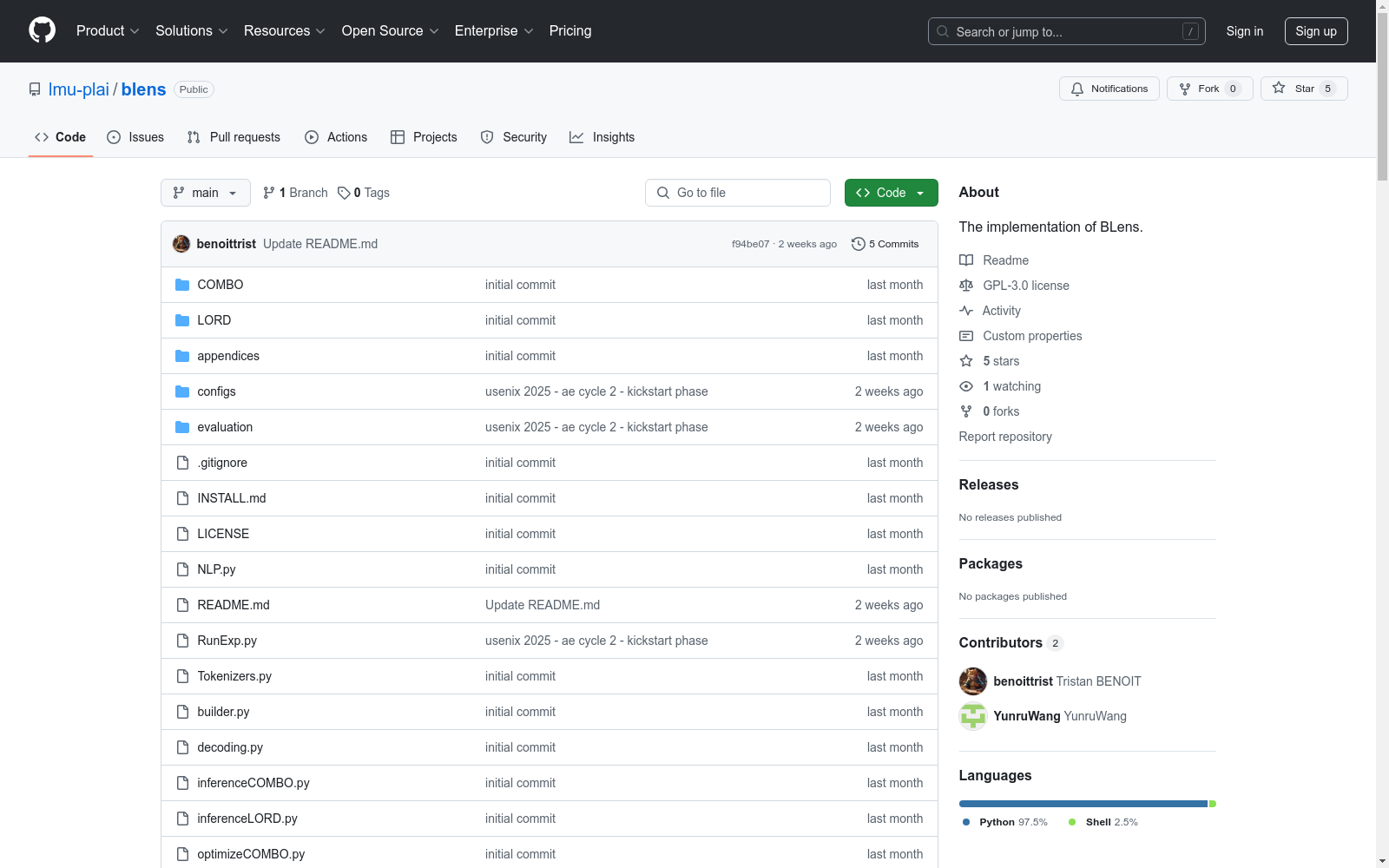Click the commit history clock icon
The width and height of the screenshot is (1389, 868).
pos(858,244)
